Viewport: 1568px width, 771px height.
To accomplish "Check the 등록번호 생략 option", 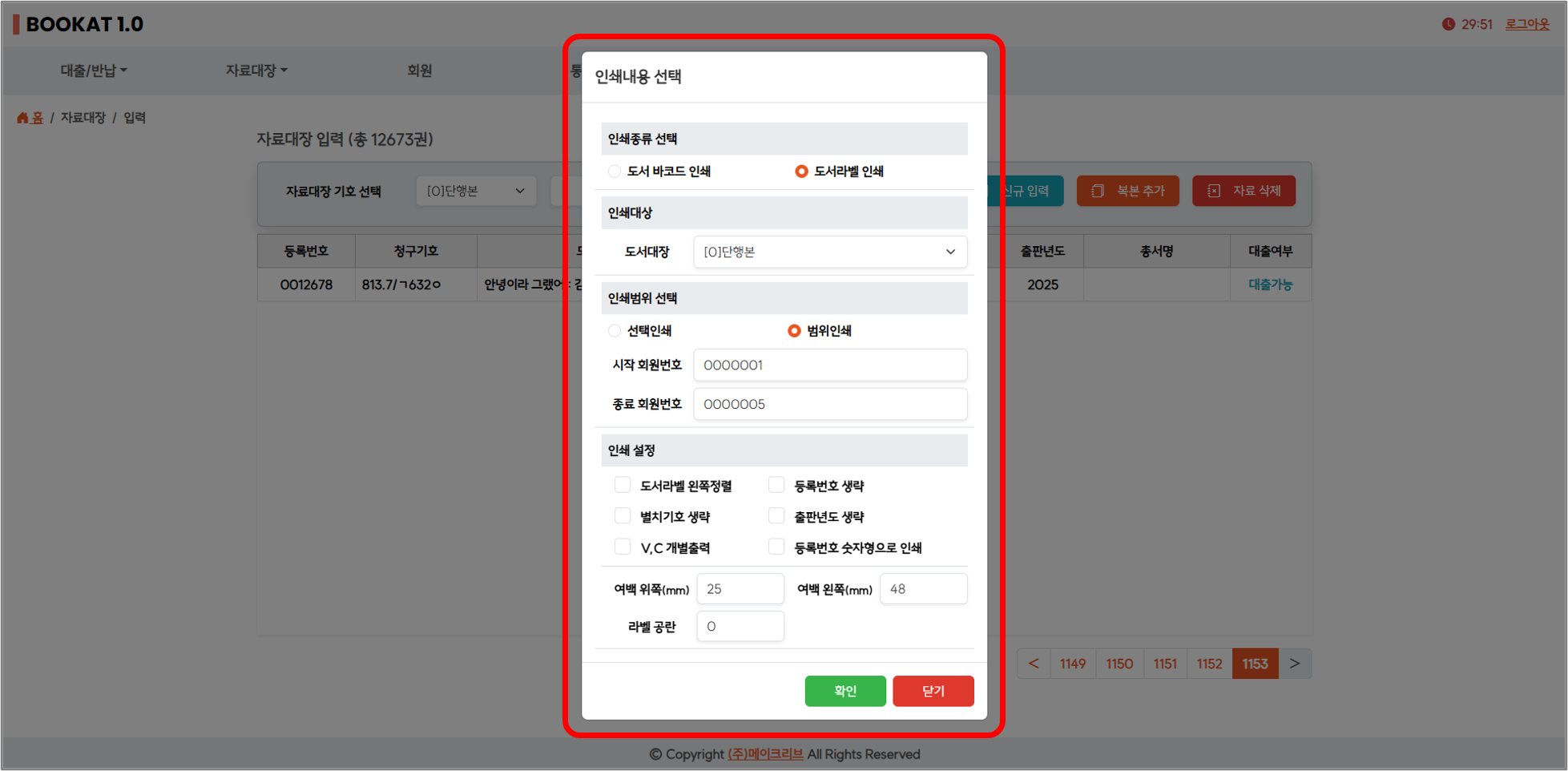I will [776, 485].
